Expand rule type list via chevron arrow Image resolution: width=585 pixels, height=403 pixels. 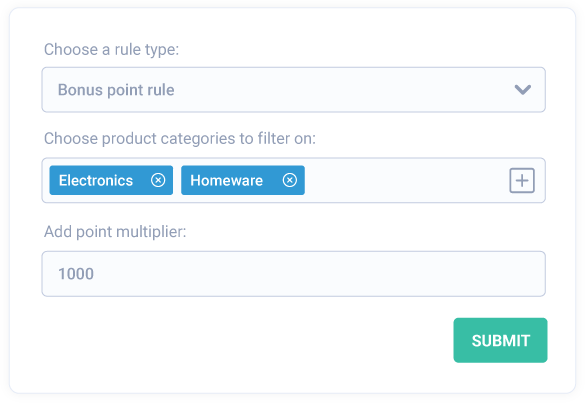click(523, 90)
